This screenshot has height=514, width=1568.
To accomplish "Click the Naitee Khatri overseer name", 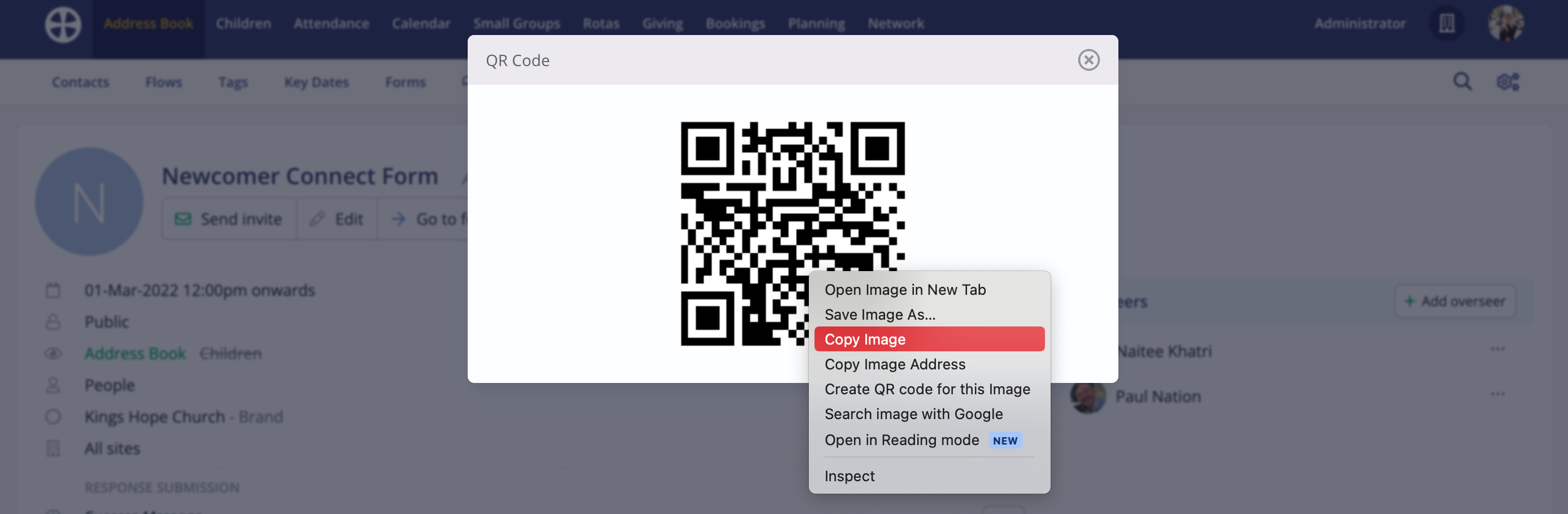I will pos(1165,351).
